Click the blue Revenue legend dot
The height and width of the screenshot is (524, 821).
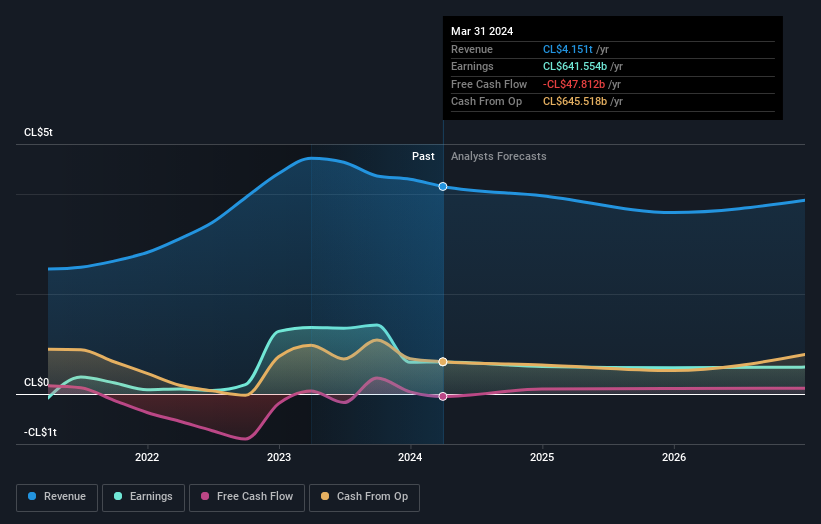tap(32, 496)
